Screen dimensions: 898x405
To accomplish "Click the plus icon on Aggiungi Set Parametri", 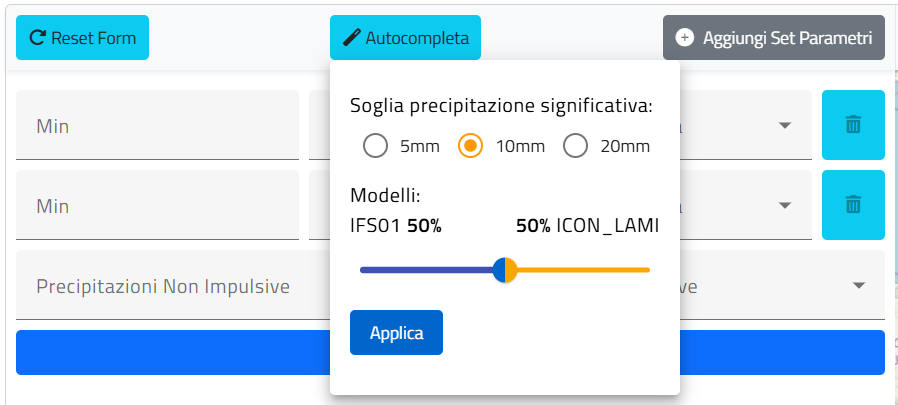I will point(685,38).
